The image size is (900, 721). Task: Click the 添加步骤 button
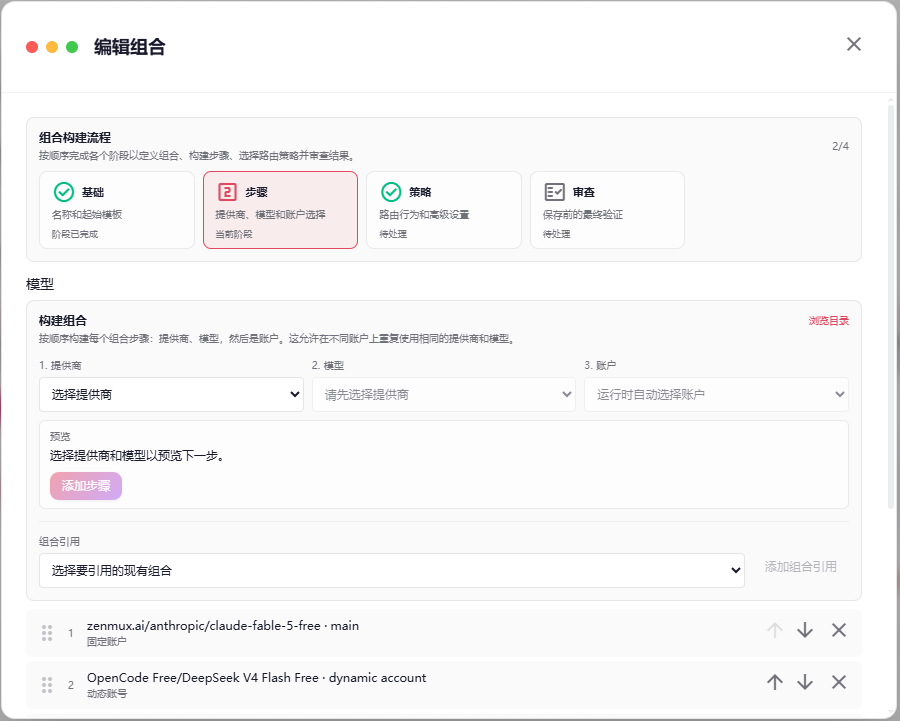86,486
